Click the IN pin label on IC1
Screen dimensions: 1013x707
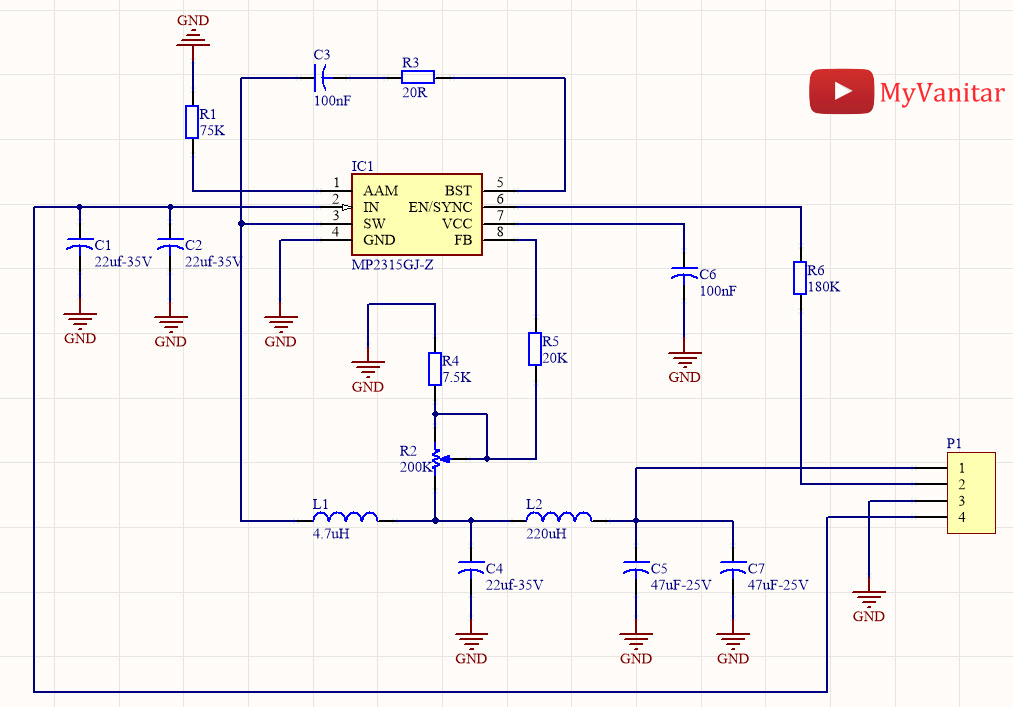point(371,207)
